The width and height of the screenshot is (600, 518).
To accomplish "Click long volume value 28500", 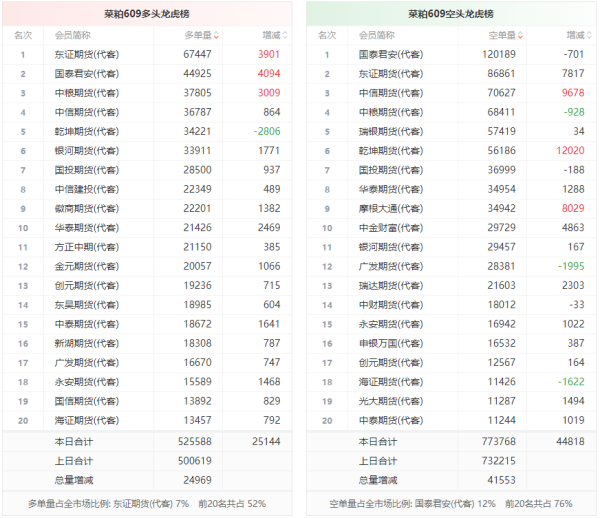I will (x=197, y=170).
